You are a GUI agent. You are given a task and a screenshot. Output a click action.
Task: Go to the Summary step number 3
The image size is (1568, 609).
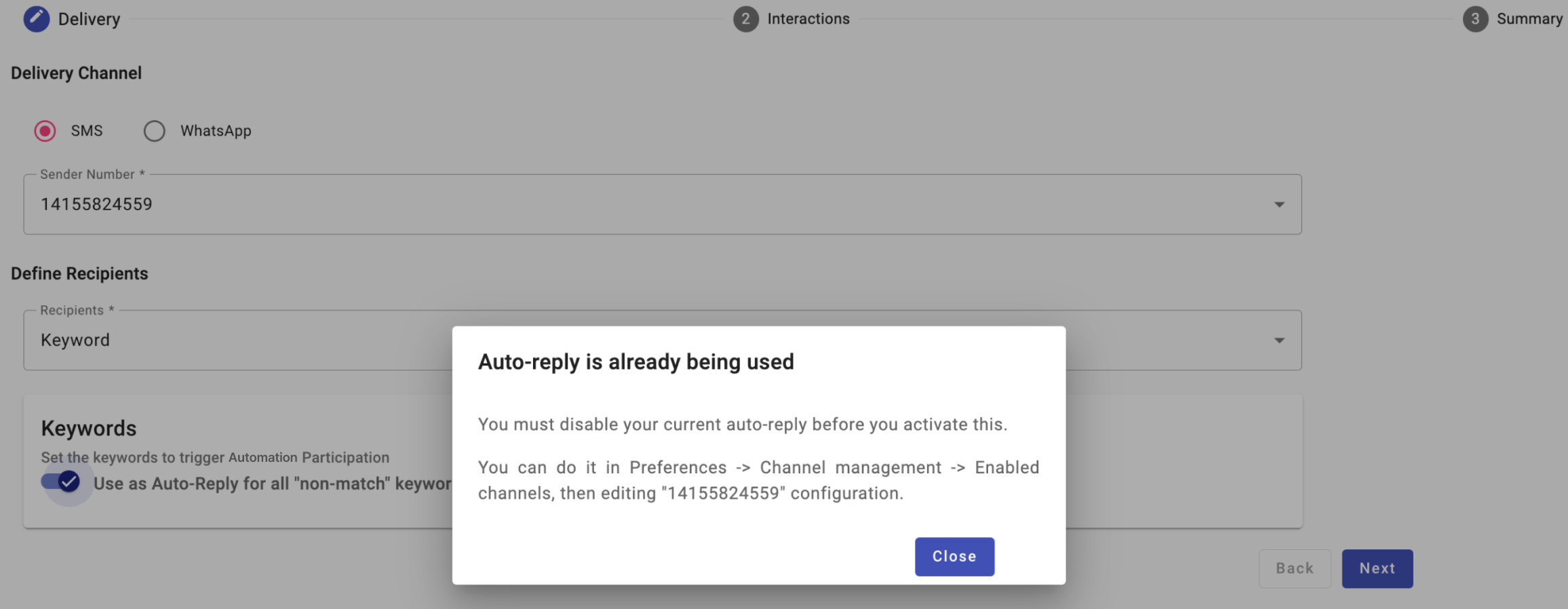pyautogui.click(x=1475, y=19)
